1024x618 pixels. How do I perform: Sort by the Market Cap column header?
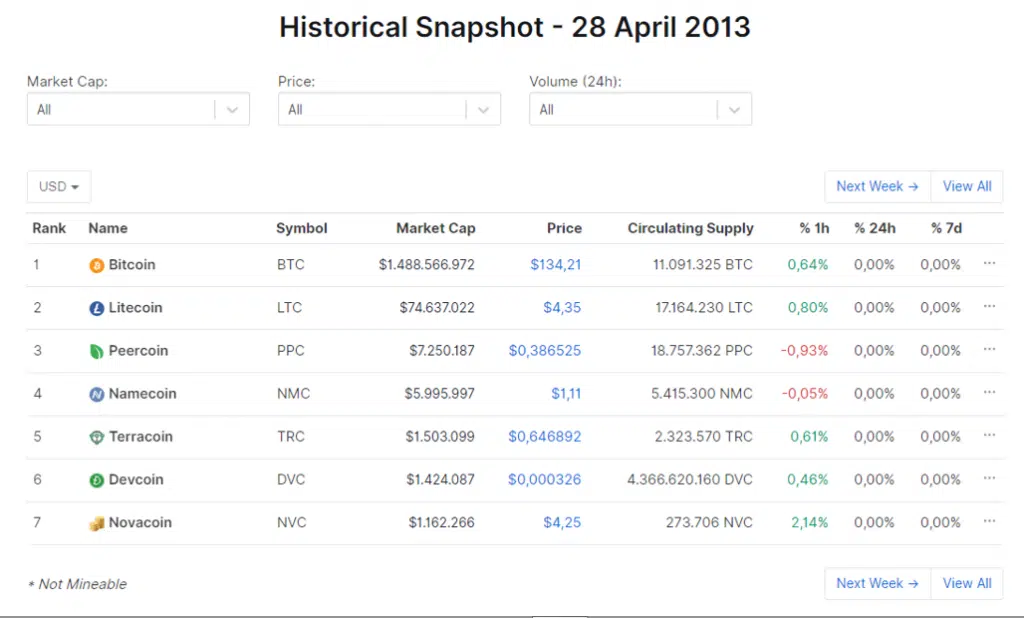[436, 228]
